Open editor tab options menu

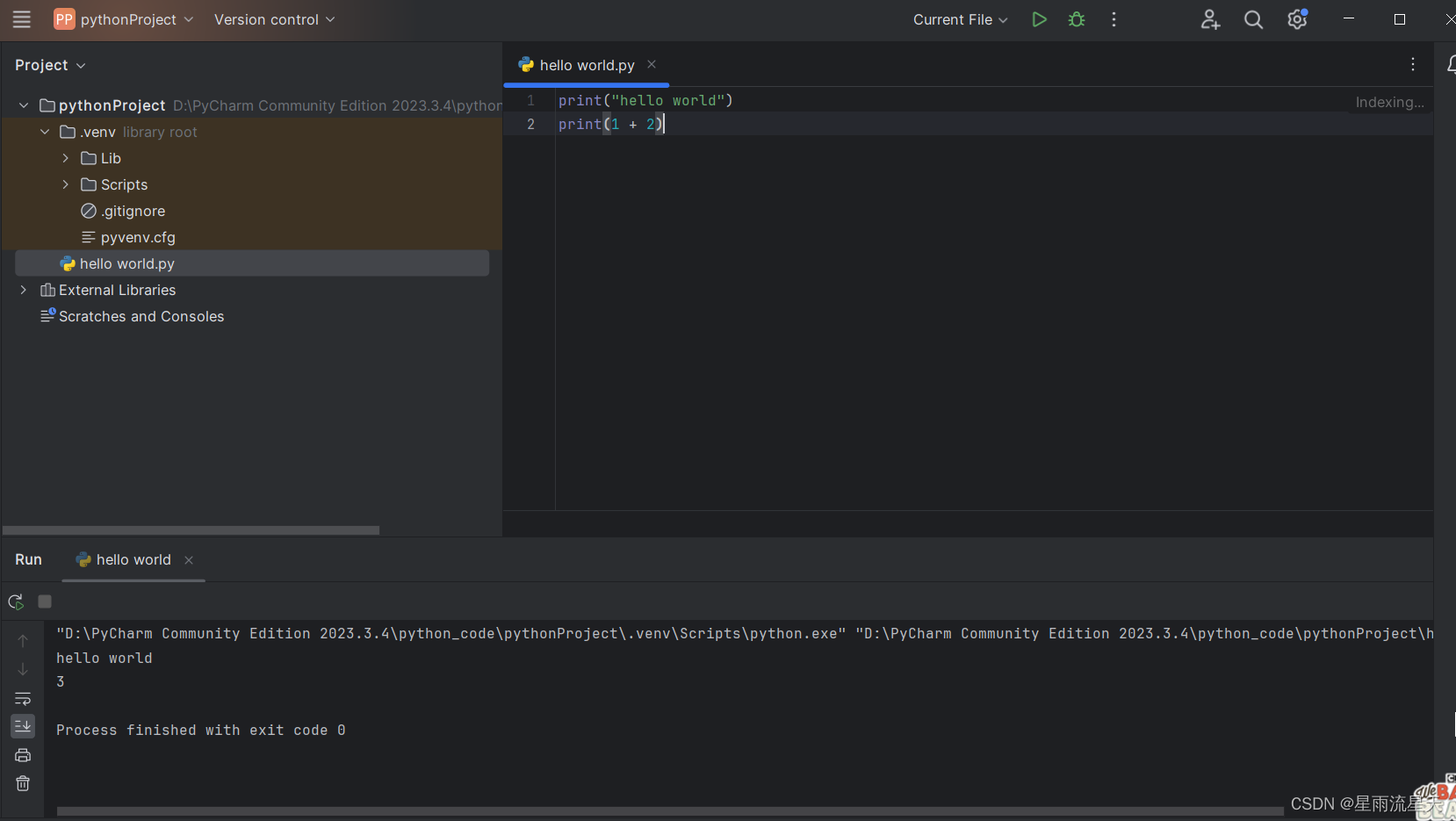click(1413, 64)
